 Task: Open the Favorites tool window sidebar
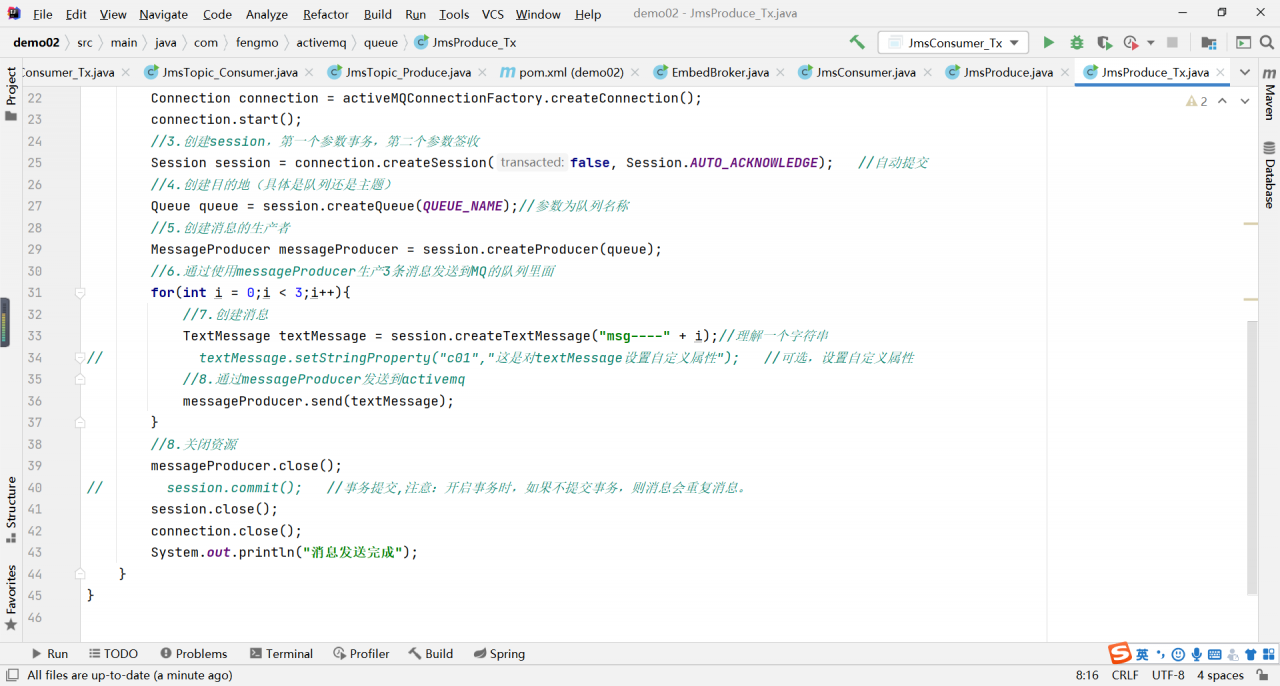[x=11, y=598]
